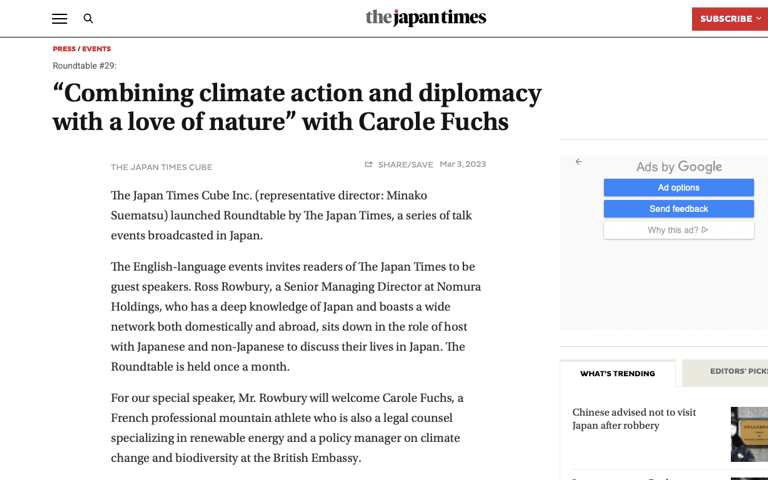Click the search magnifier icon
The image size is (768, 480).
88,19
